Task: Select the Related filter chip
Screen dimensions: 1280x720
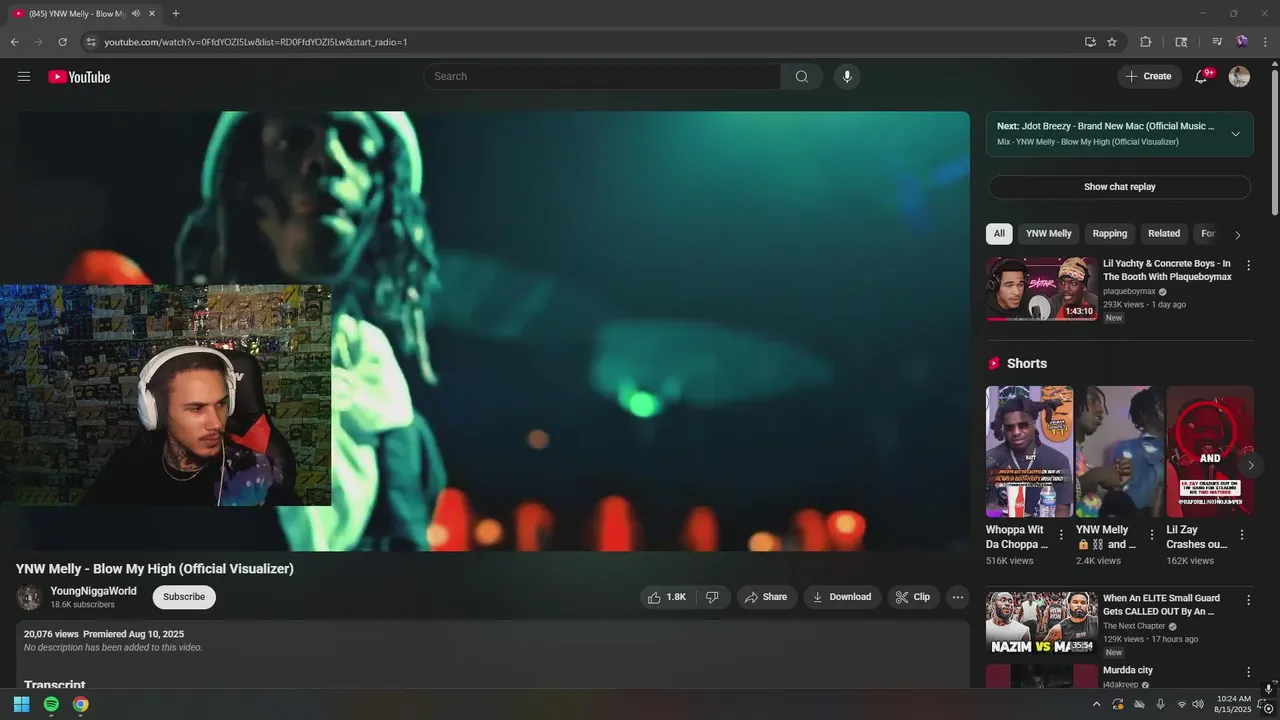Action: (1164, 234)
